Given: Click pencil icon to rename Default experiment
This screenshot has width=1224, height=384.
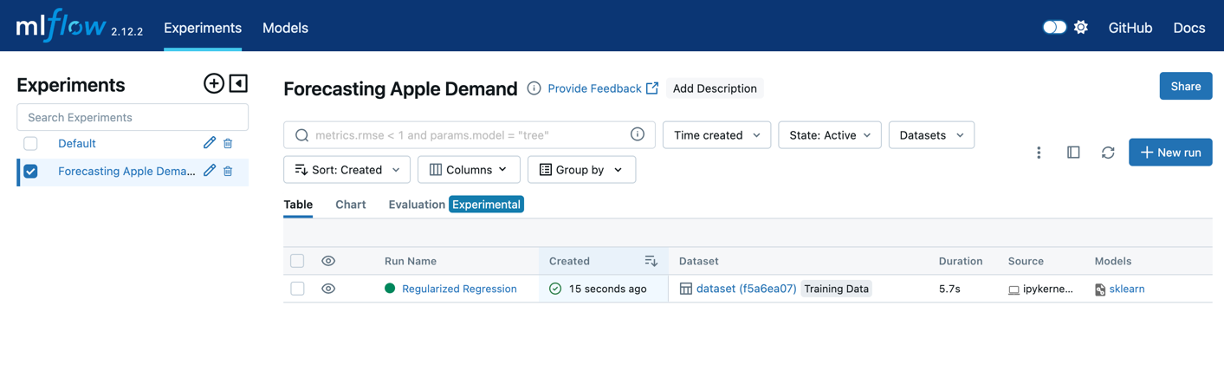Looking at the screenshot, I should [209, 143].
